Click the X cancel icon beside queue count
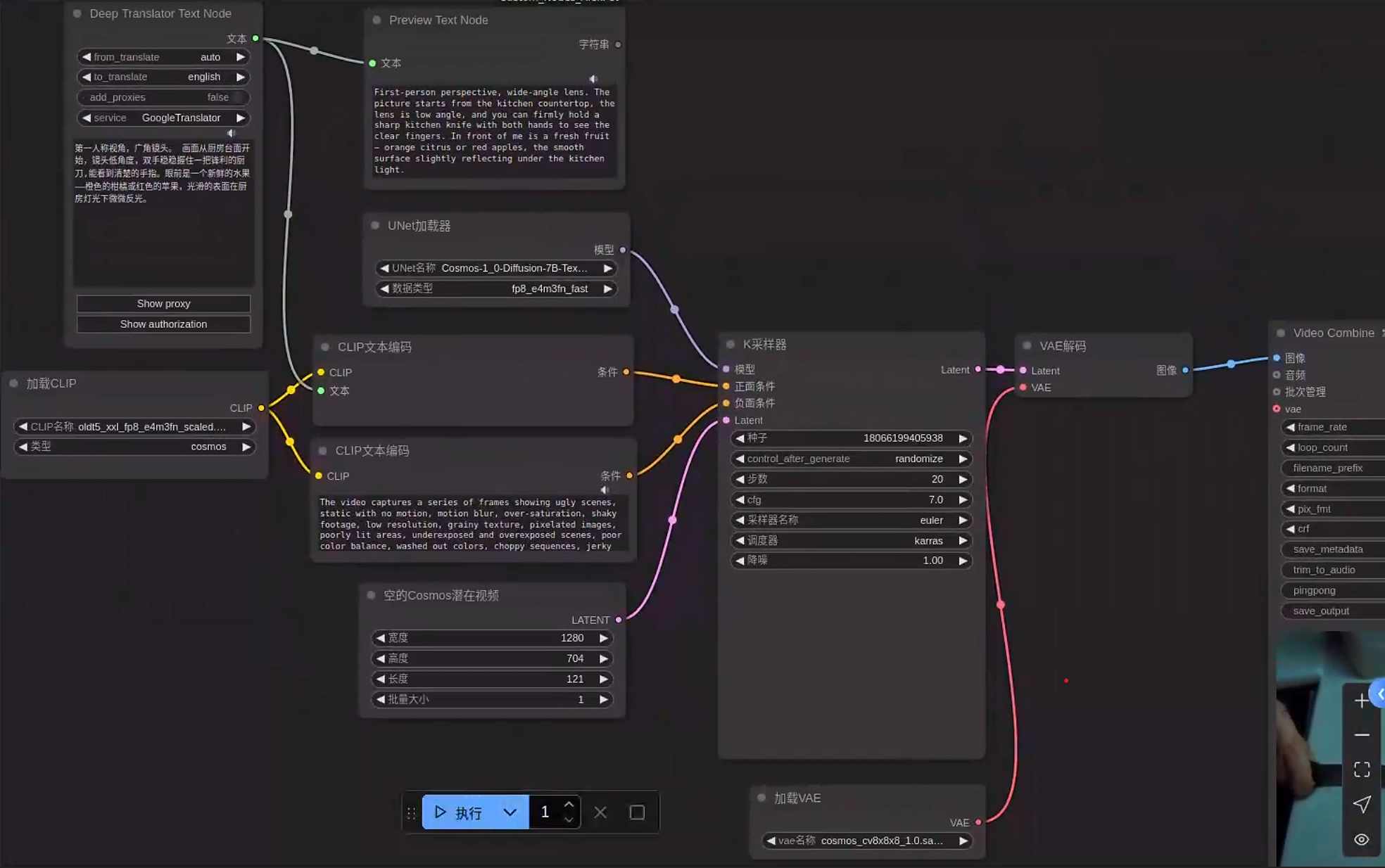This screenshot has width=1385, height=868. click(x=600, y=812)
